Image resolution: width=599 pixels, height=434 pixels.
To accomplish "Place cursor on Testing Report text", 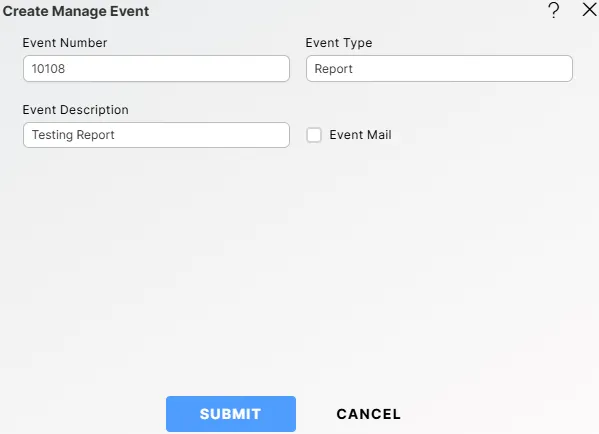I will (x=73, y=135).
